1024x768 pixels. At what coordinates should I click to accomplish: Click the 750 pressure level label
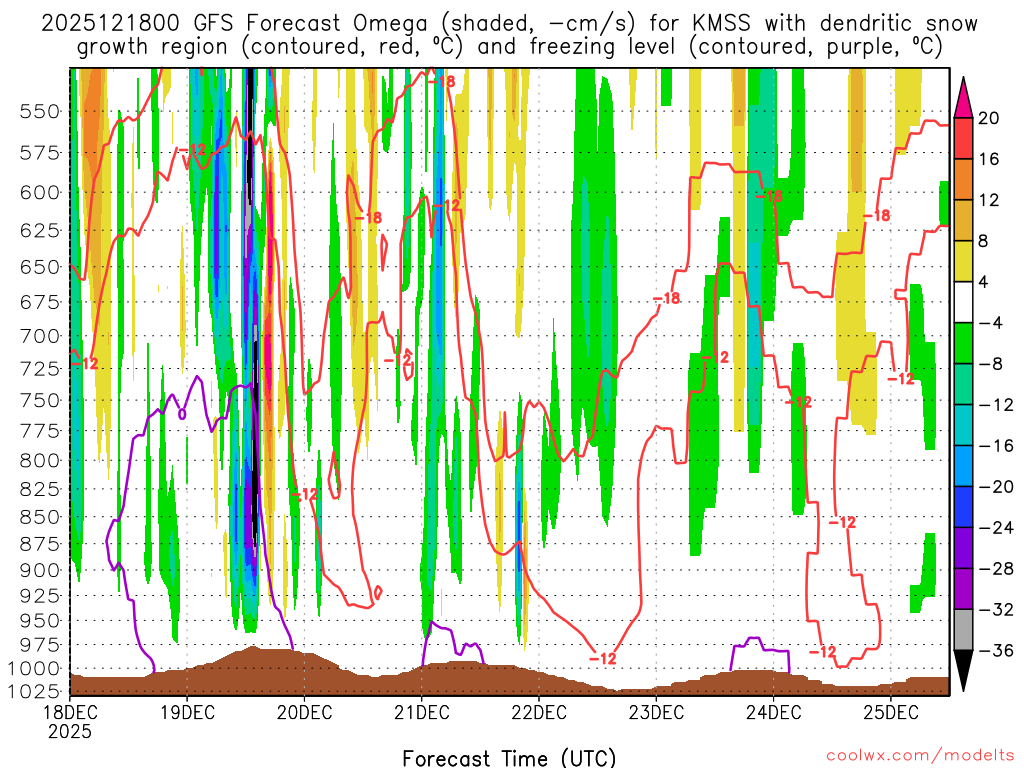[x=40, y=400]
